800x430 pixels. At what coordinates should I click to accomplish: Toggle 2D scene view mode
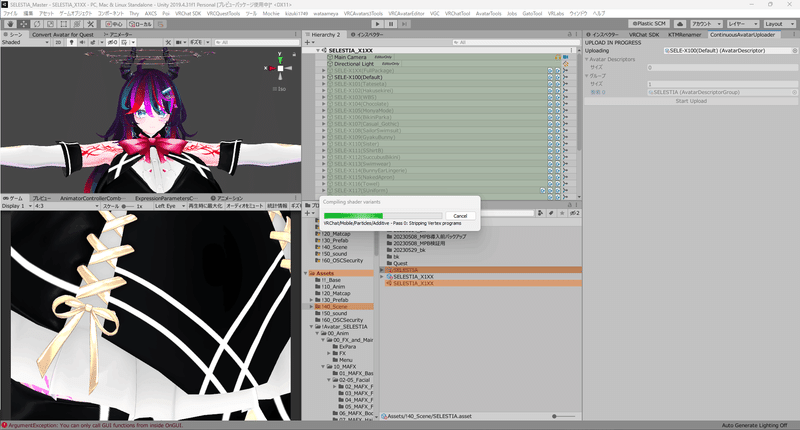pos(58,42)
